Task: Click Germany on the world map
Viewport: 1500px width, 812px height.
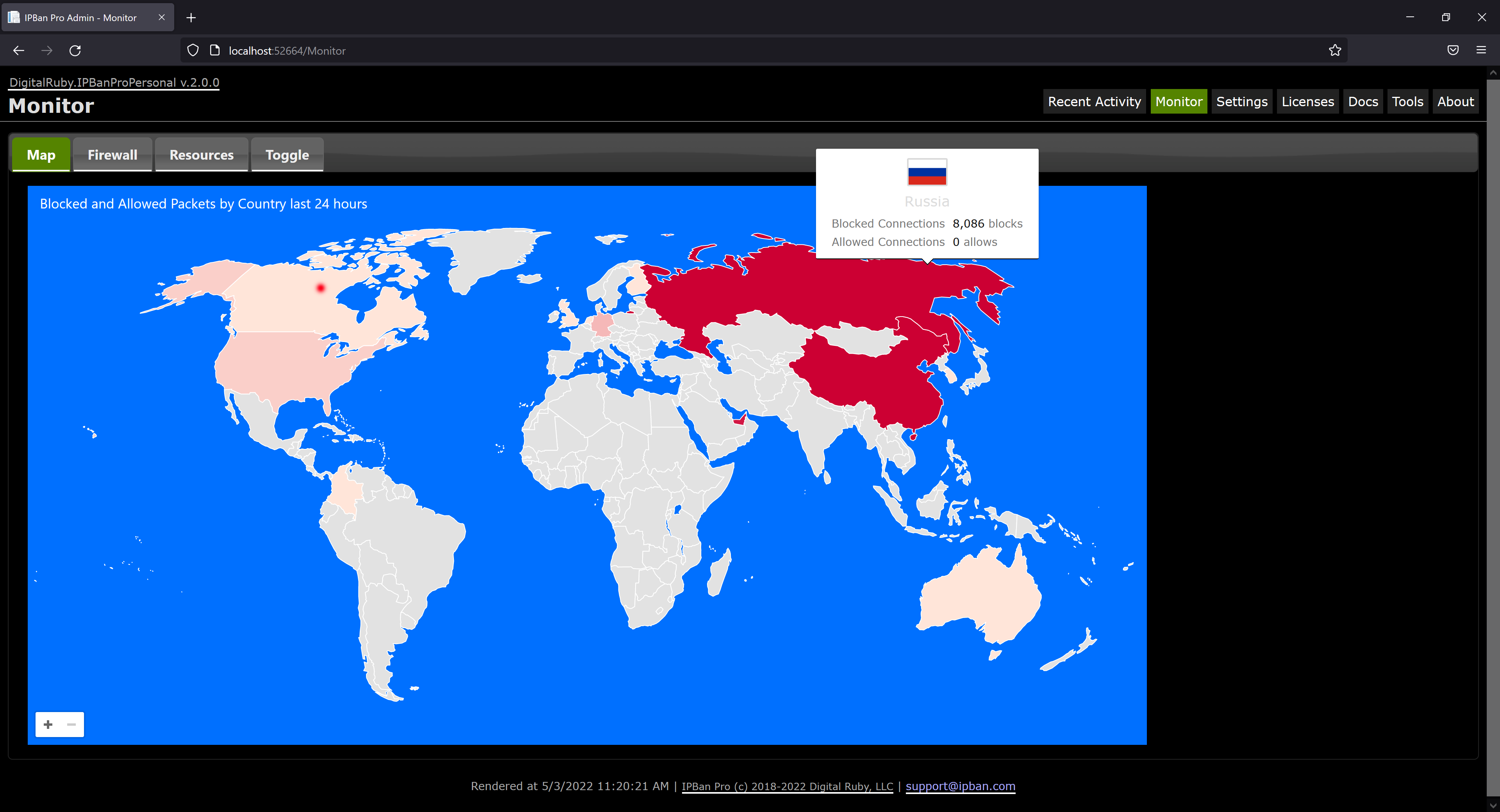Action: pos(603,325)
